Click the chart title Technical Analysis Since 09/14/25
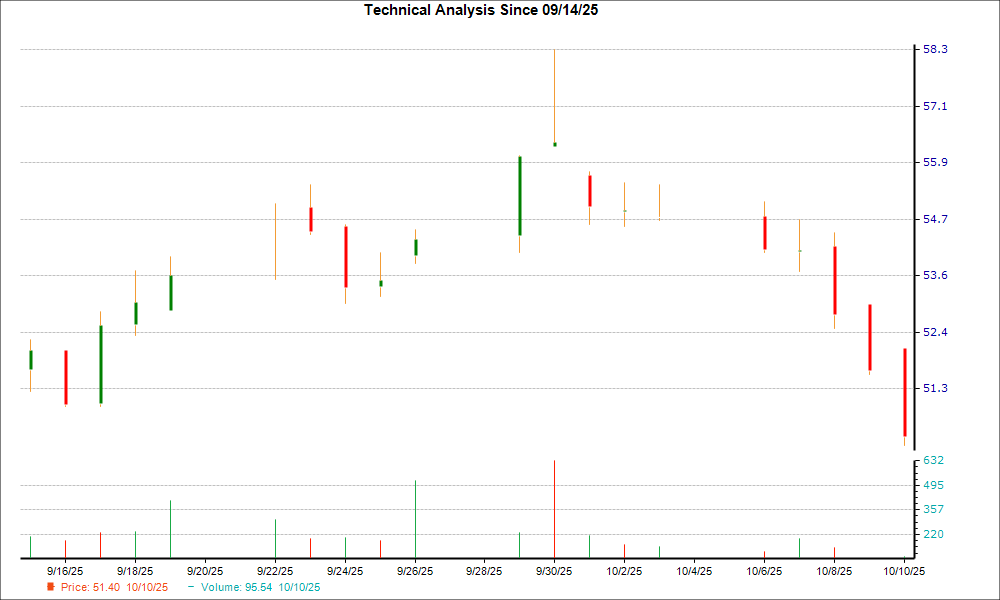 pyautogui.click(x=488, y=10)
